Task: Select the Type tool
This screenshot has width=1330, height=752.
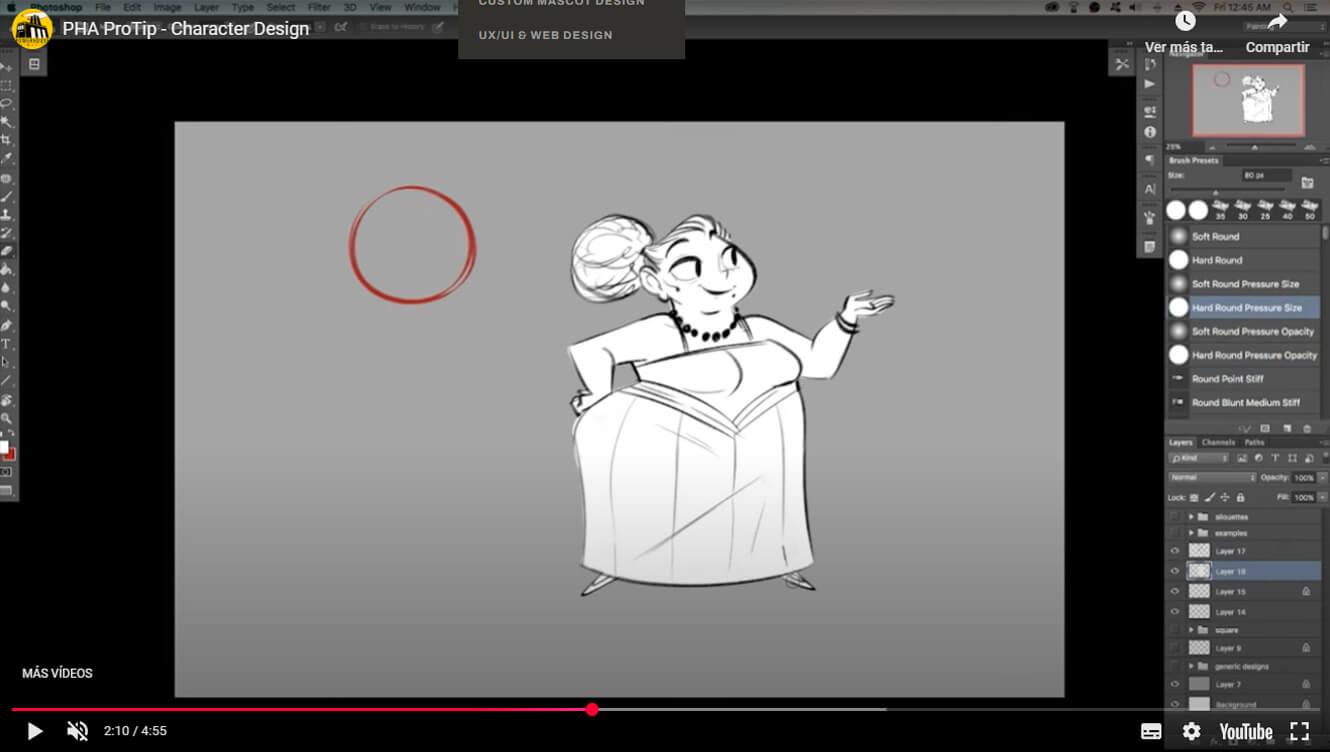Action: pyautogui.click(x=7, y=344)
